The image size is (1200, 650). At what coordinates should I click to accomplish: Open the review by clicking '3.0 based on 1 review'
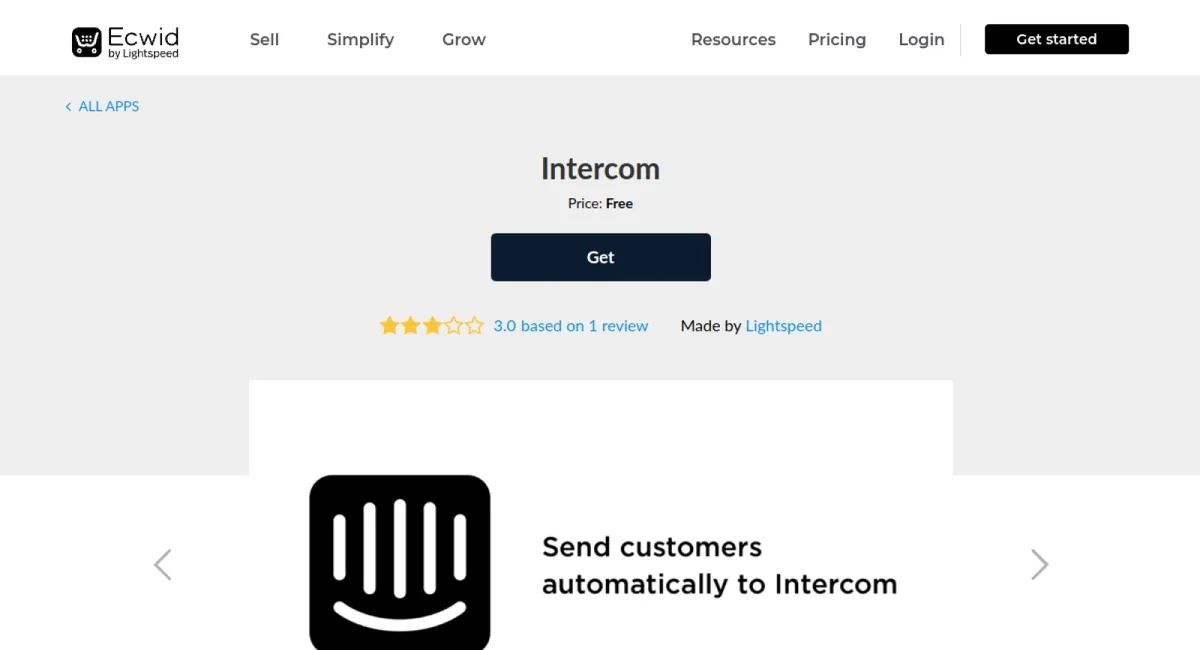(571, 325)
